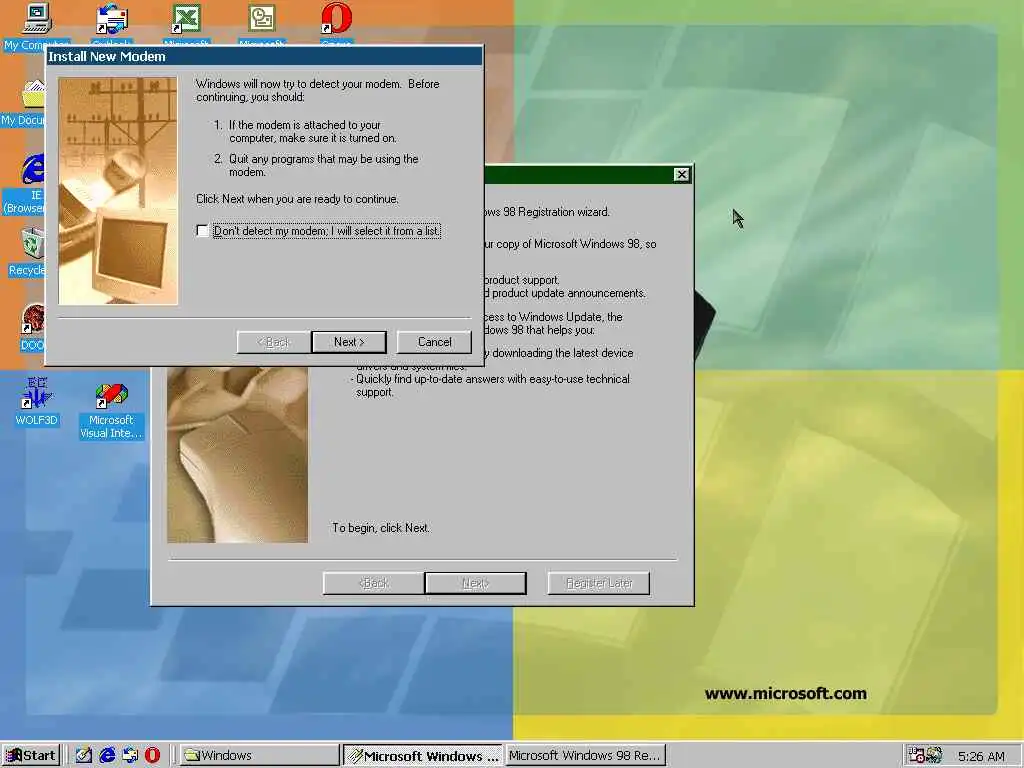
Task: Click Register Later in the Registration wizard
Action: point(599,583)
